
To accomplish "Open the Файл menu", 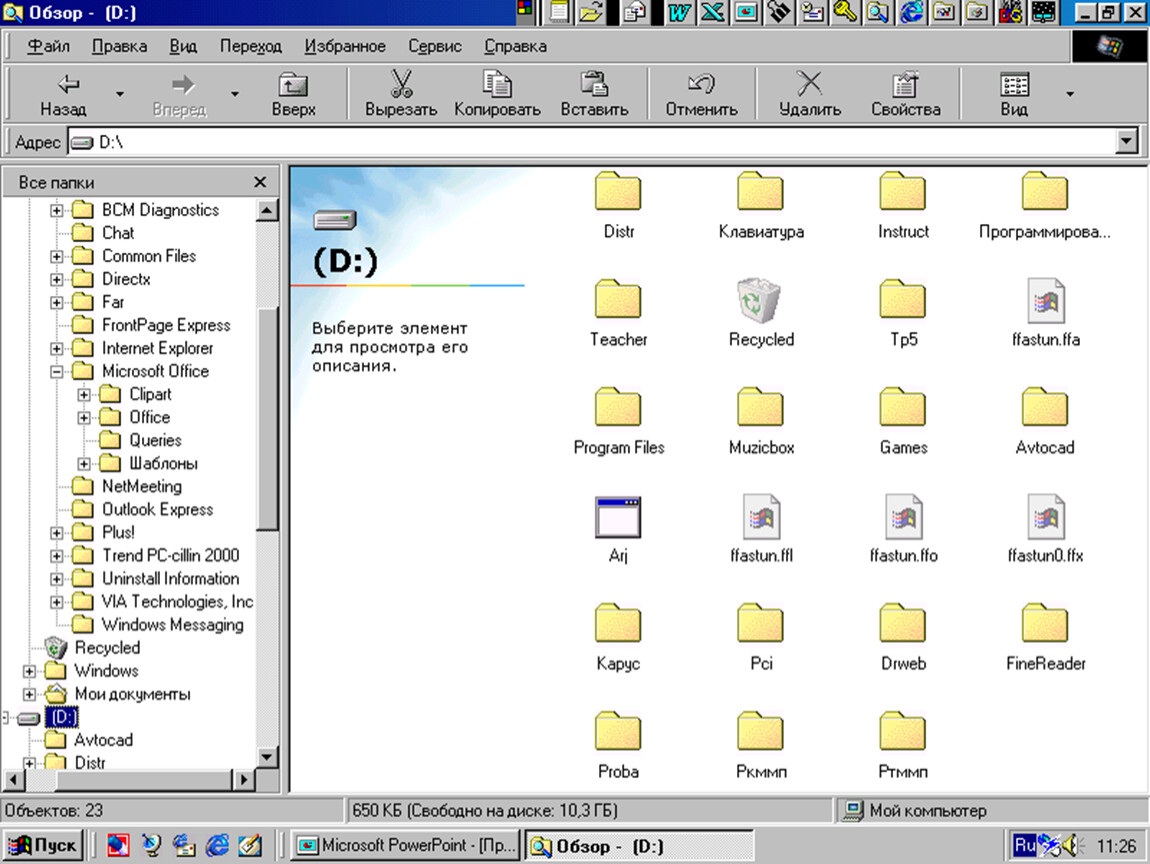I will click(x=48, y=46).
